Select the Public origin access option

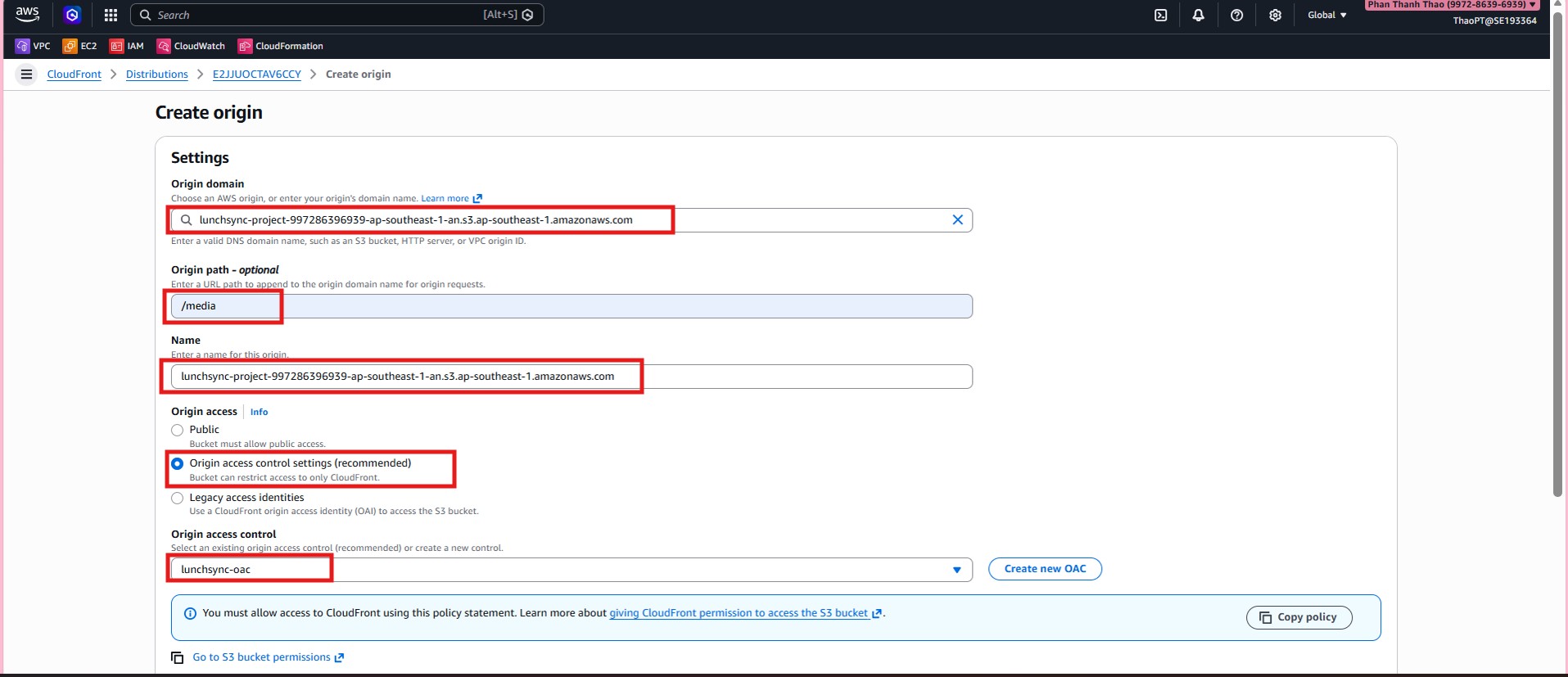click(x=177, y=430)
